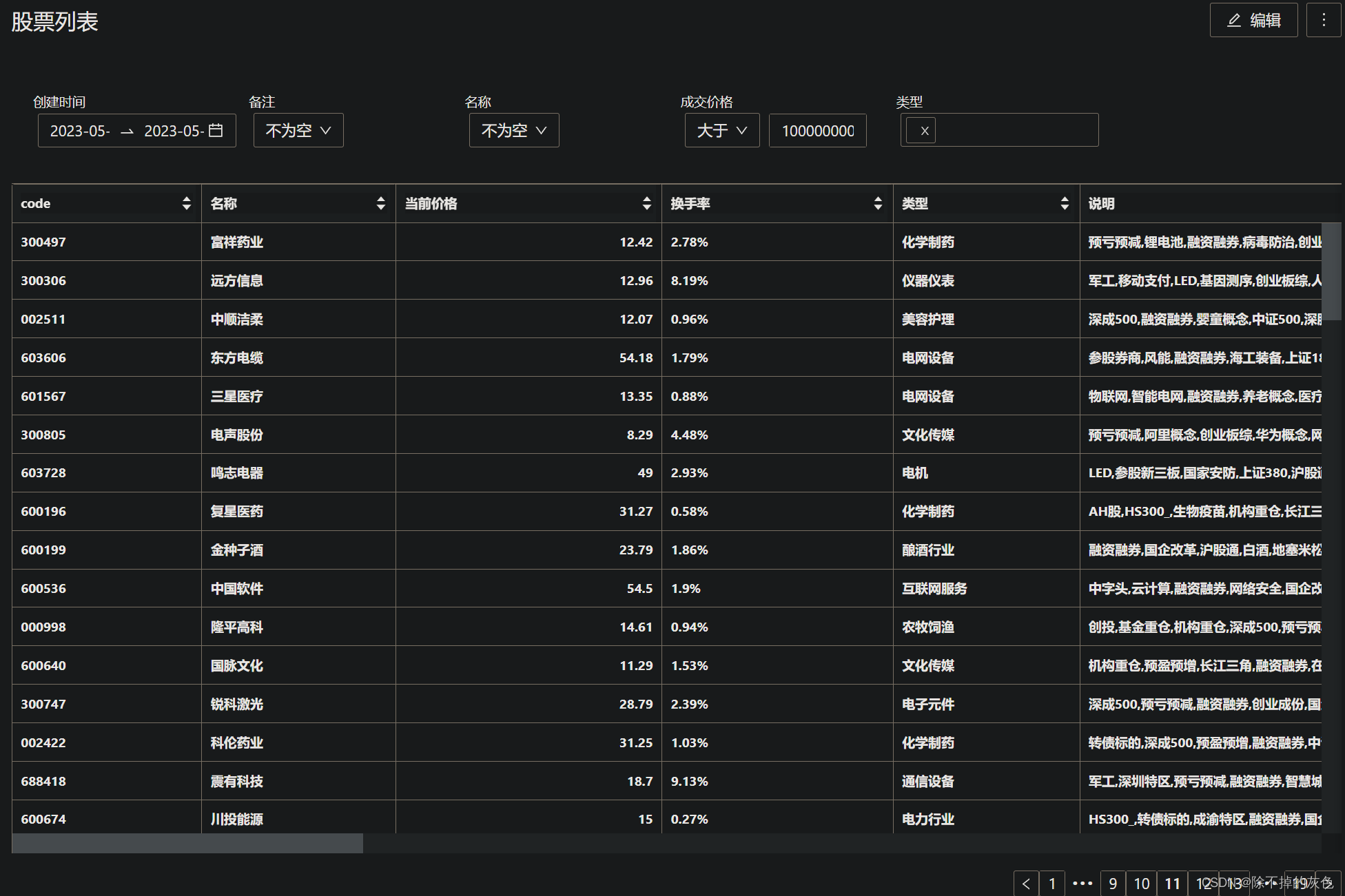Viewport: 1345px width, 896px height.
Task: Expand the 名称 不为空 dropdown
Action: (x=514, y=130)
